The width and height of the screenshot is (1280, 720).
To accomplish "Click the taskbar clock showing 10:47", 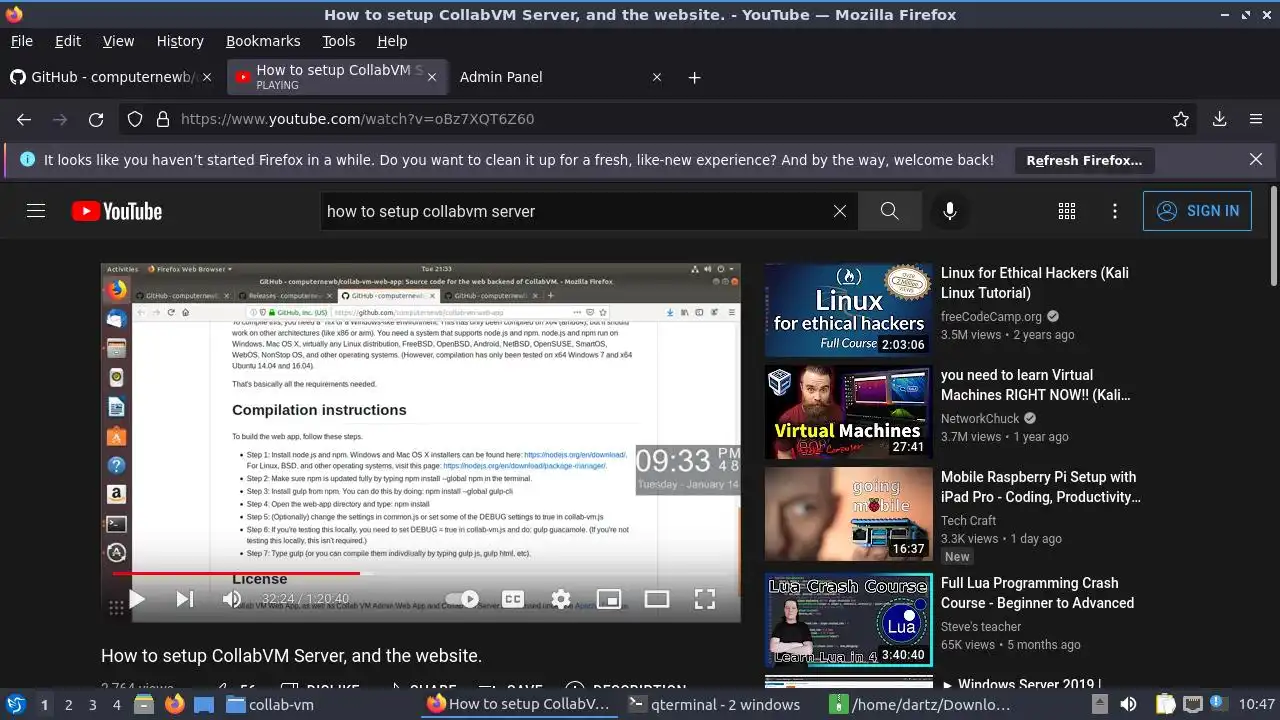I will point(1257,704).
